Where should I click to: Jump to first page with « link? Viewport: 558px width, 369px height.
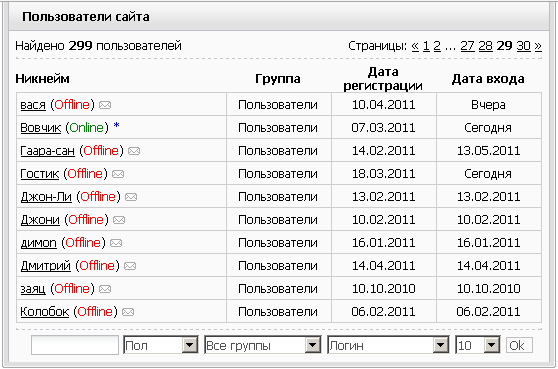pos(415,46)
